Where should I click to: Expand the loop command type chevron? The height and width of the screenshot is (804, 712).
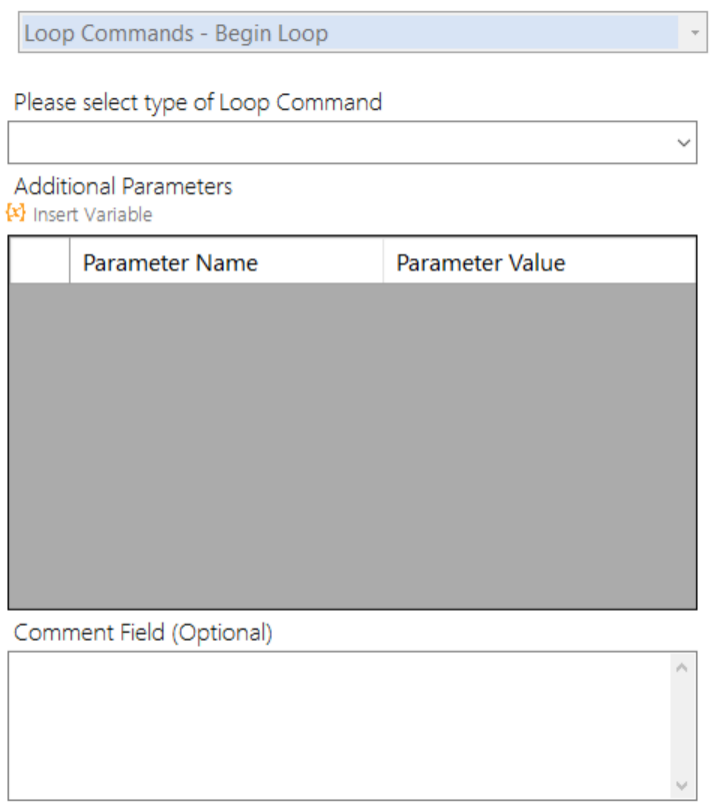point(684,143)
